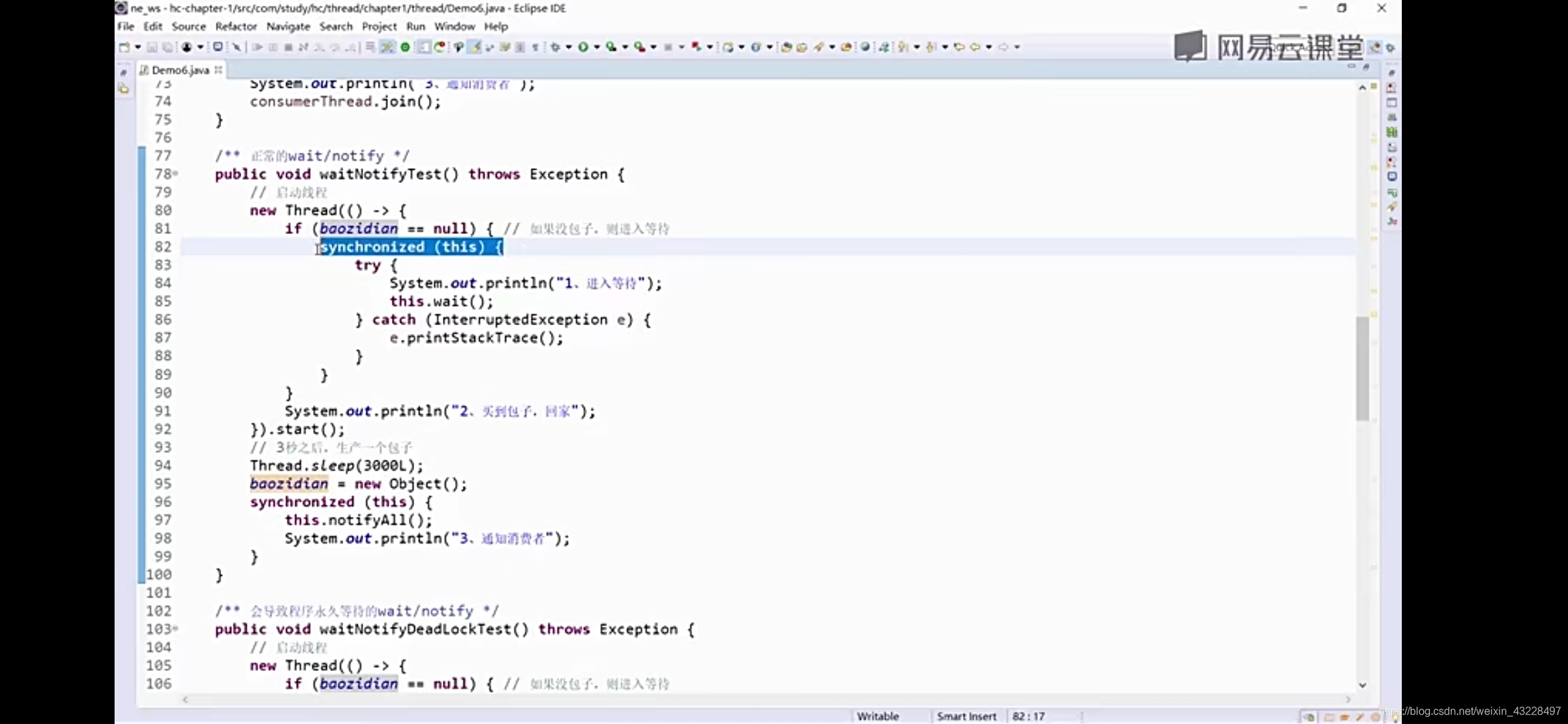This screenshot has height=724, width=1568.
Task: Collapse the waitNotifyDeadLockTest method at line 103
Action: (176, 629)
